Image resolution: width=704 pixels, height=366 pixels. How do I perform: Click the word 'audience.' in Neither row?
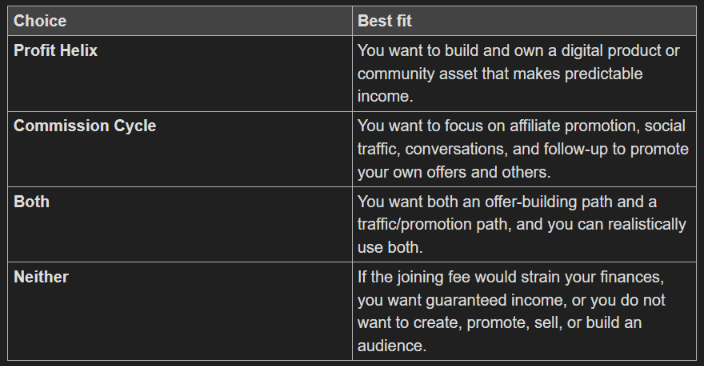click(x=392, y=346)
